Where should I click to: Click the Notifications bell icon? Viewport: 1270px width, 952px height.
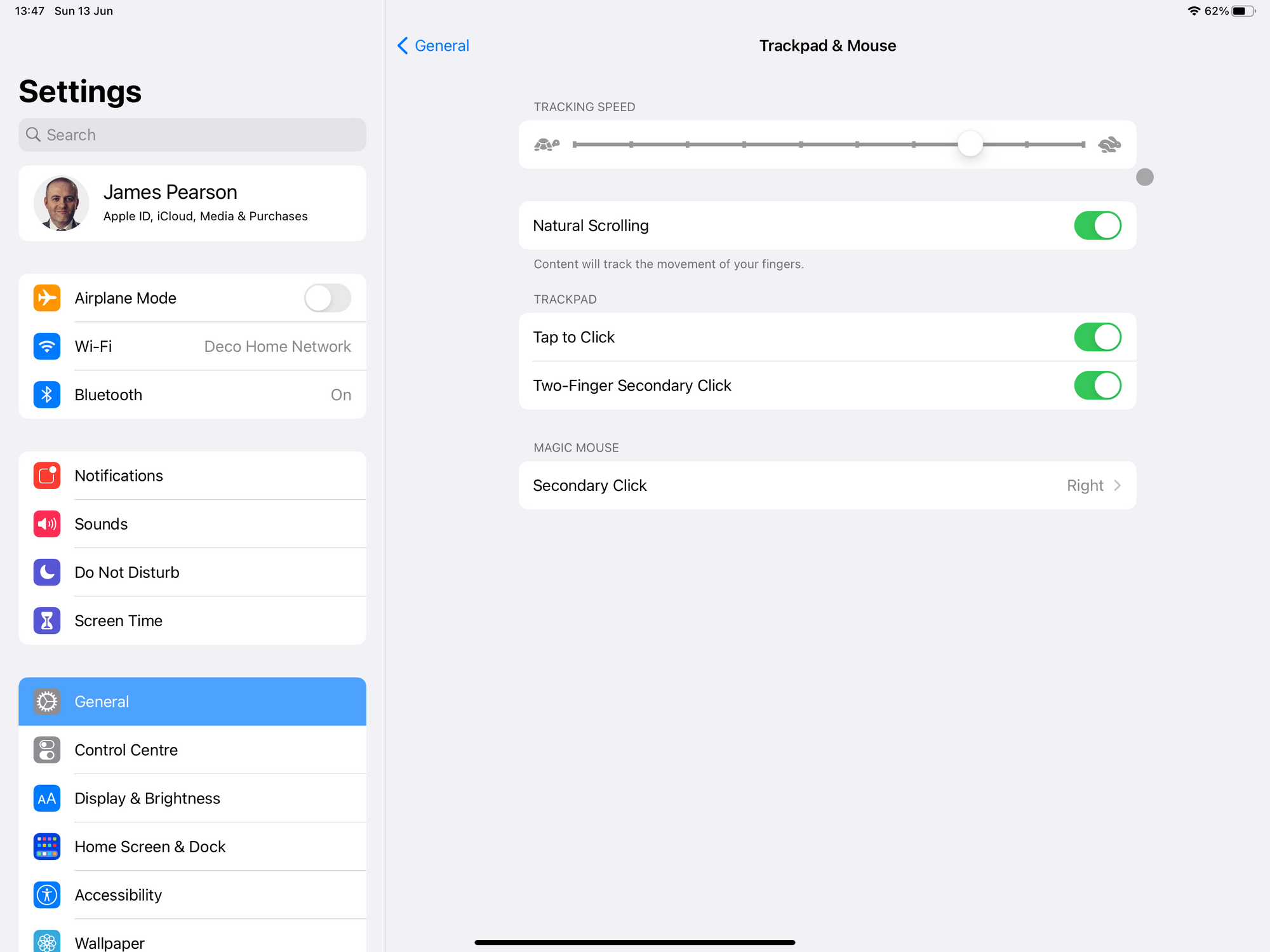click(x=46, y=475)
